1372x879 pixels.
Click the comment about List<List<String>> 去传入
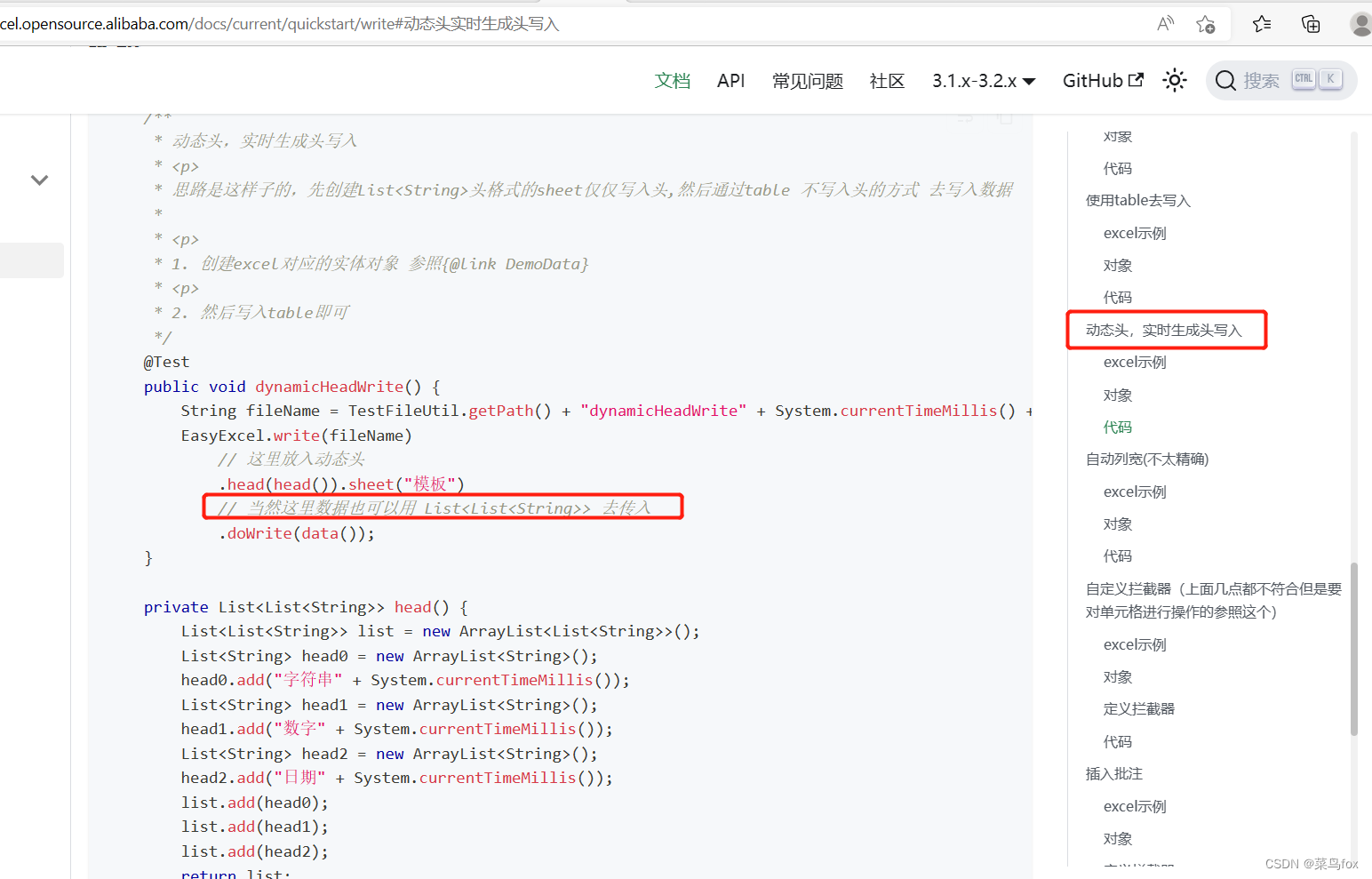click(435, 508)
